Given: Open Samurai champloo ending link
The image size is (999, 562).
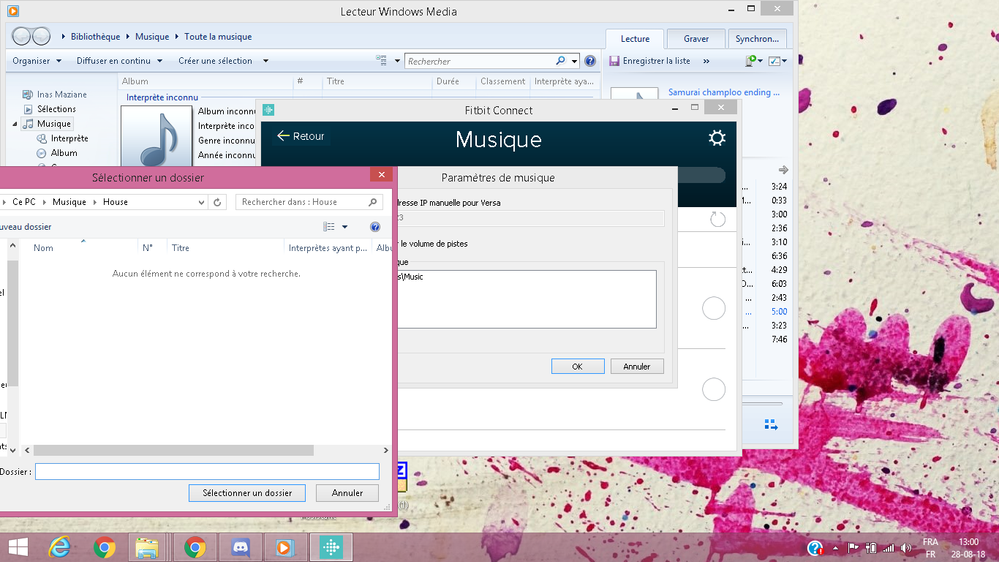Looking at the screenshot, I should click(x=724, y=92).
